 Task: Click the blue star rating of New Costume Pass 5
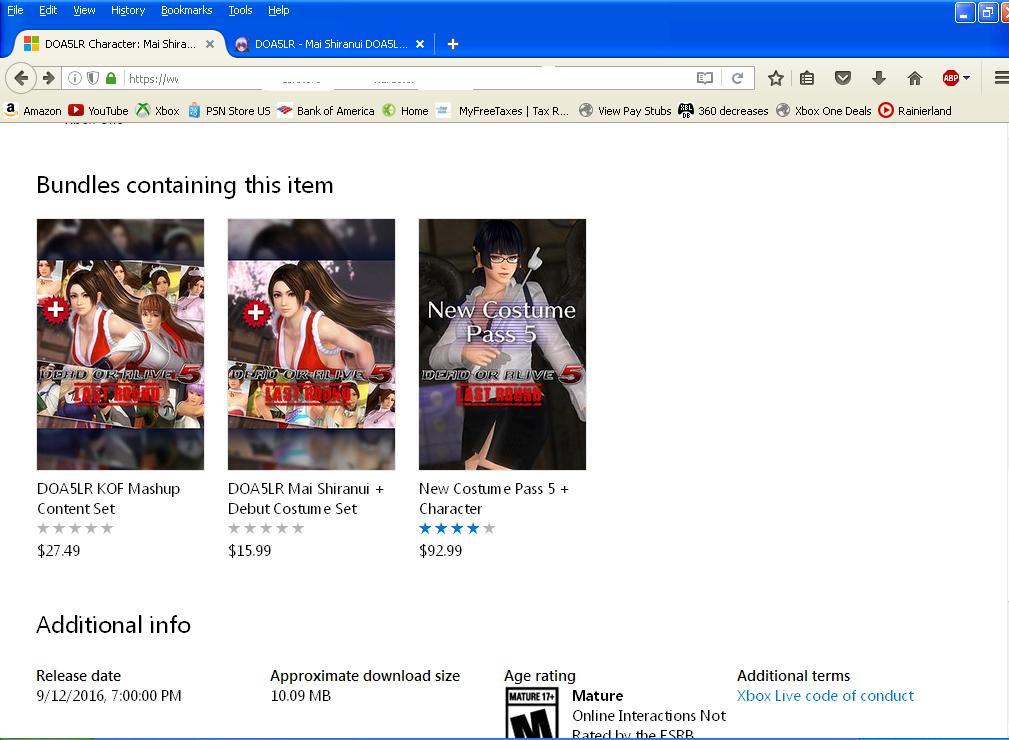tap(458, 528)
